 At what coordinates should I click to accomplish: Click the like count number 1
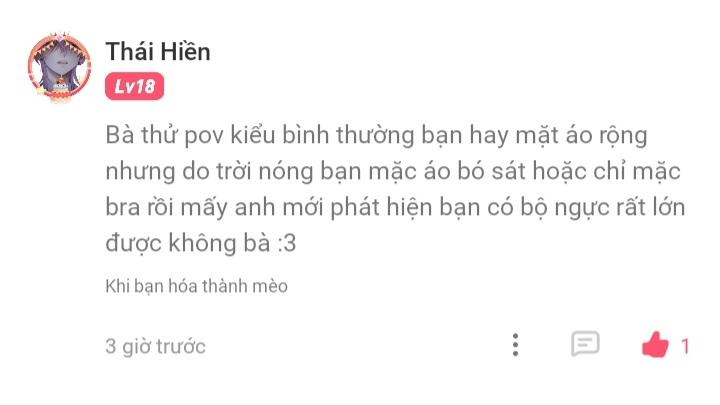pyautogui.click(x=685, y=346)
